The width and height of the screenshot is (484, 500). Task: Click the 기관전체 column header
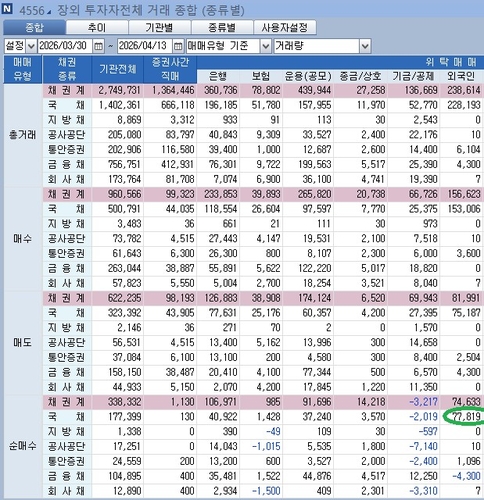pyautogui.click(x=117, y=69)
